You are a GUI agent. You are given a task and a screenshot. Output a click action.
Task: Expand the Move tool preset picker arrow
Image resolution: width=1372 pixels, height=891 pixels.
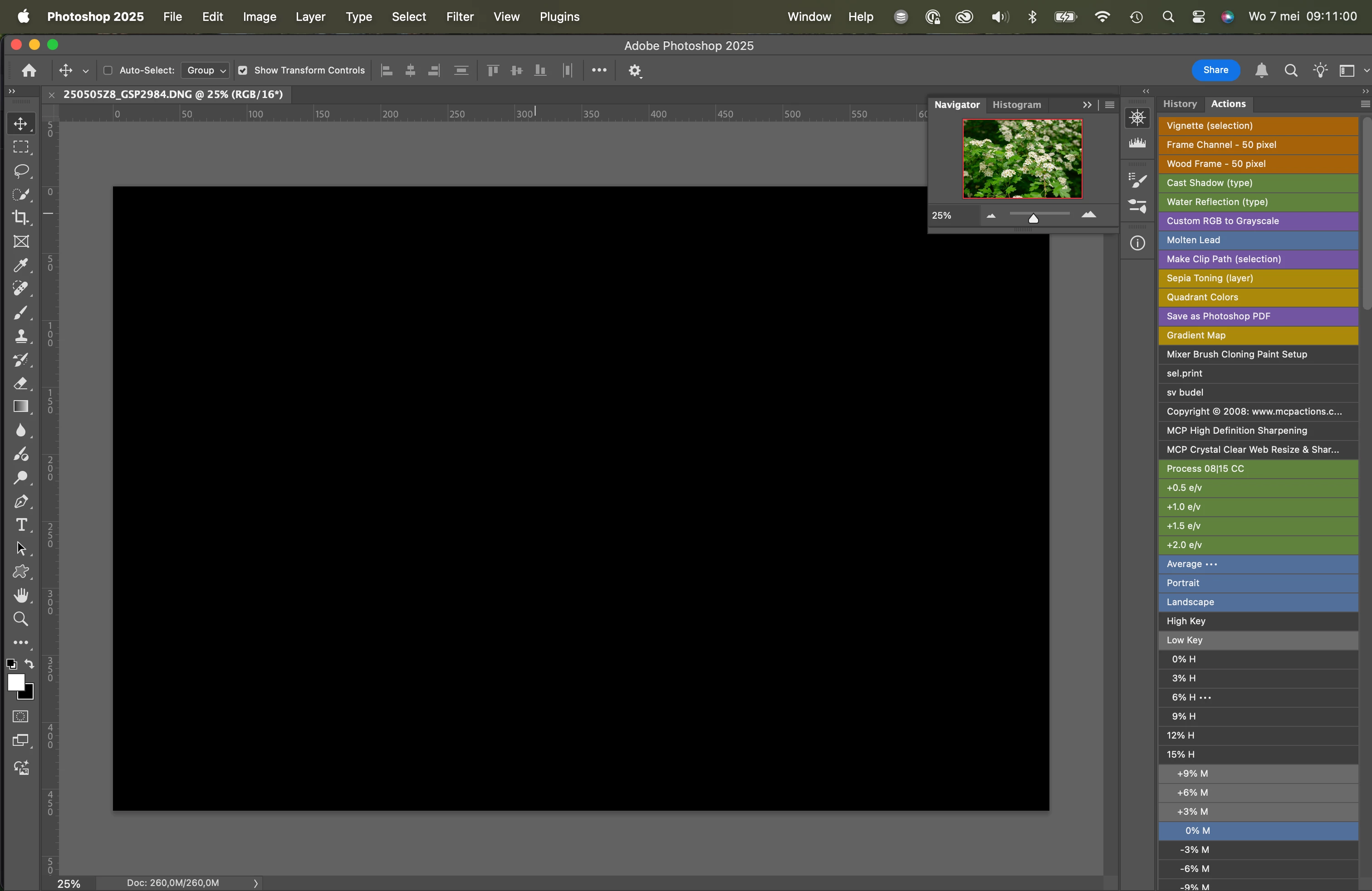[x=85, y=71]
